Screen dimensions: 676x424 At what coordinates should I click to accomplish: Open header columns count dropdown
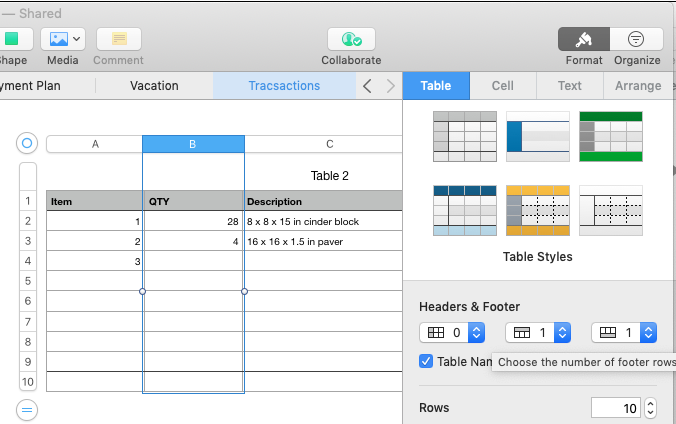[476, 333]
